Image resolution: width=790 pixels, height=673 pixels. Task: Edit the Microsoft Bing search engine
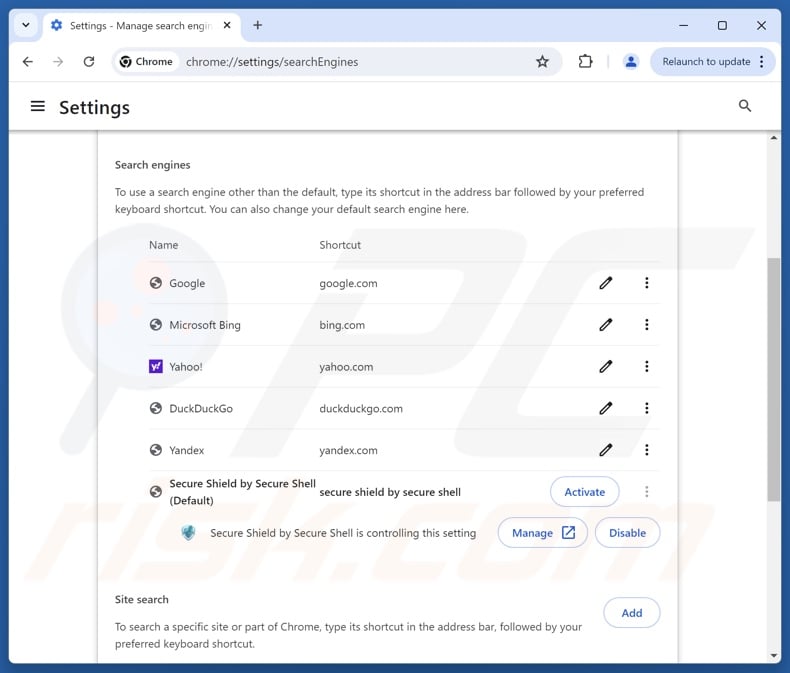(x=606, y=324)
